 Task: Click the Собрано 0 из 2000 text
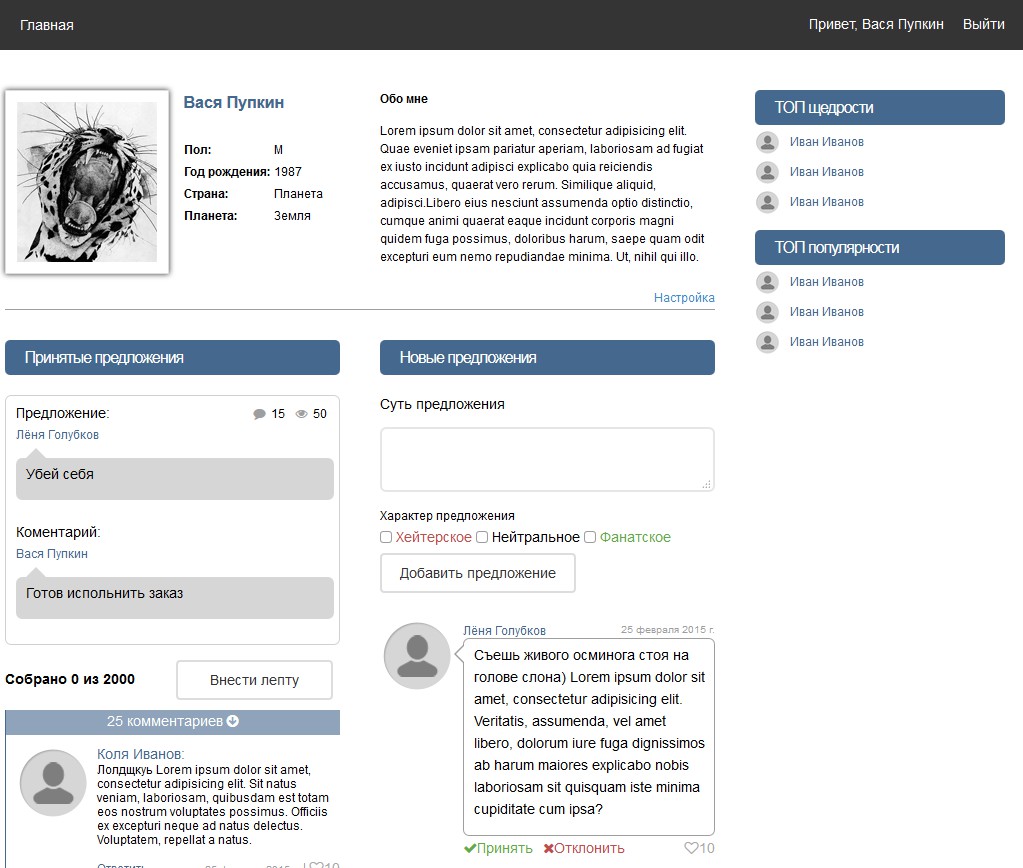point(70,679)
